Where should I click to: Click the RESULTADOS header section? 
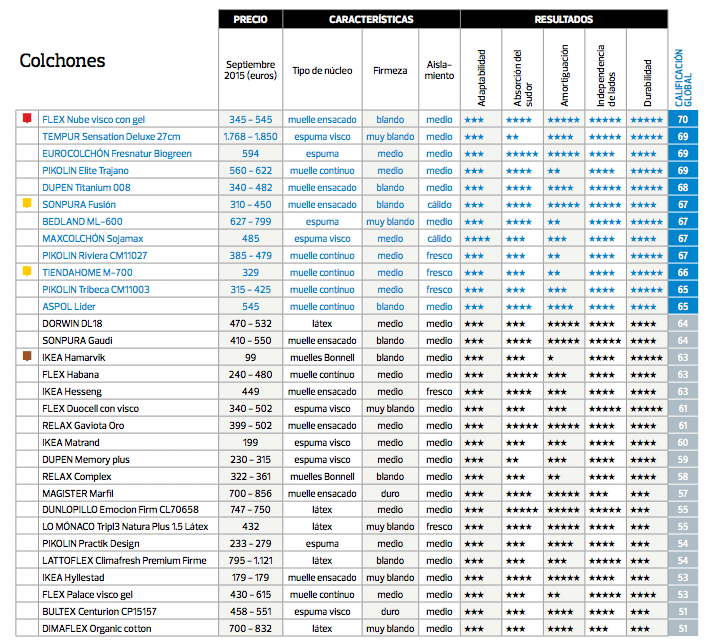(563, 19)
